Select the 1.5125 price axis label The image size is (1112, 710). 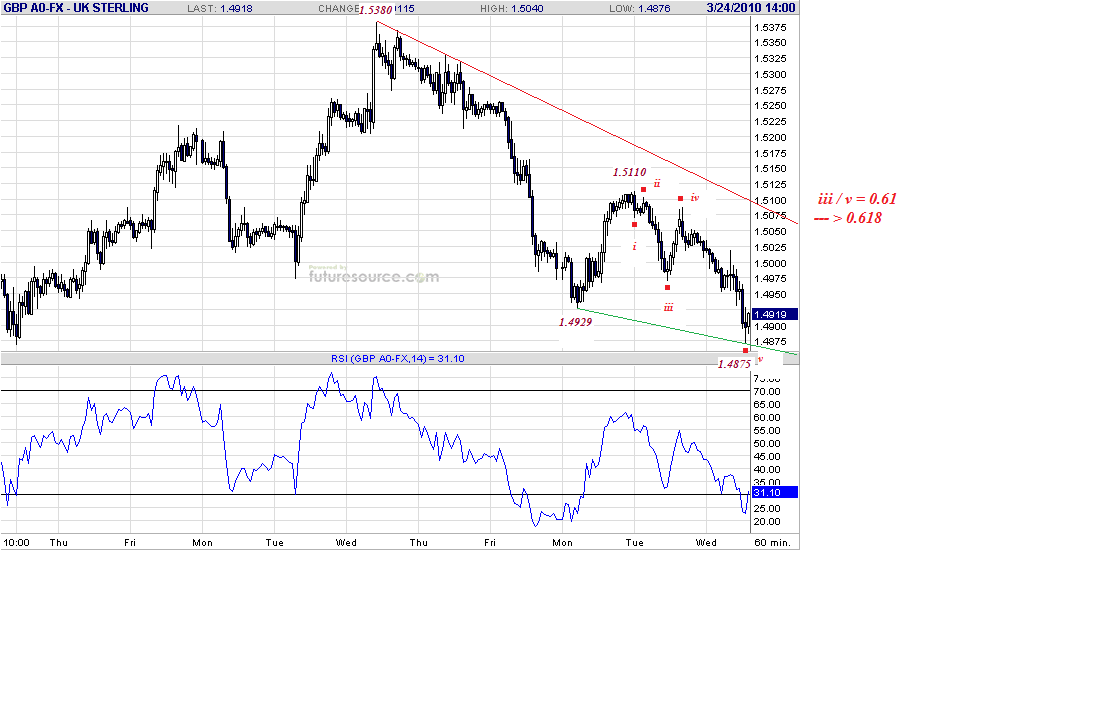770,184
